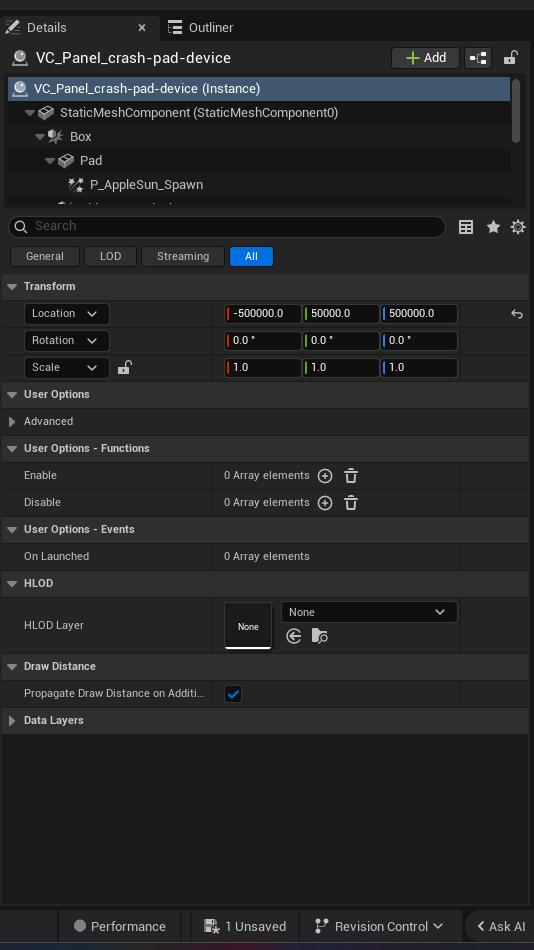This screenshot has width=534, height=950.
Task: Focus the Details search field
Action: click(x=227, y=226)
